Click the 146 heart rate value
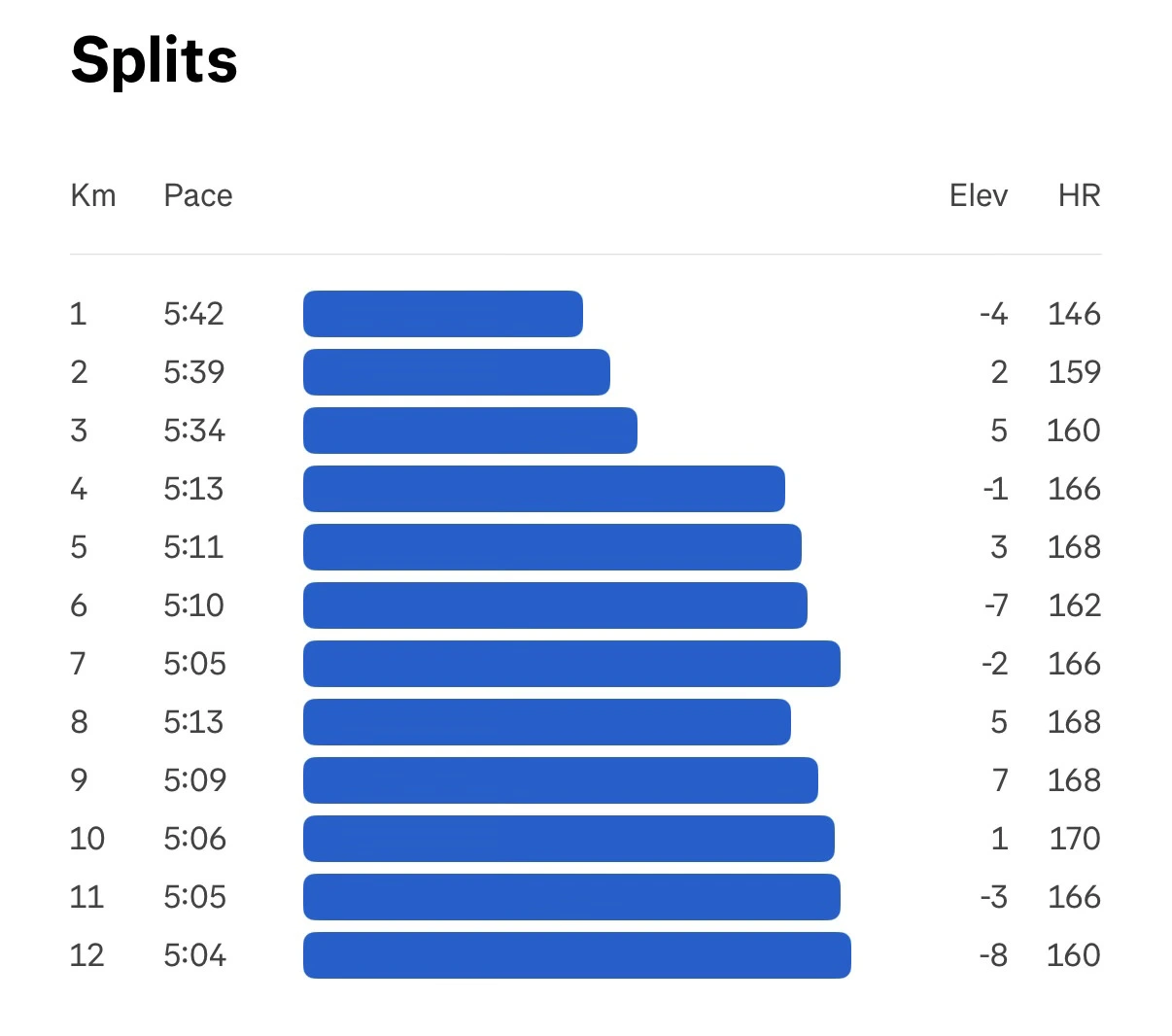 (x=1074, y=314)
